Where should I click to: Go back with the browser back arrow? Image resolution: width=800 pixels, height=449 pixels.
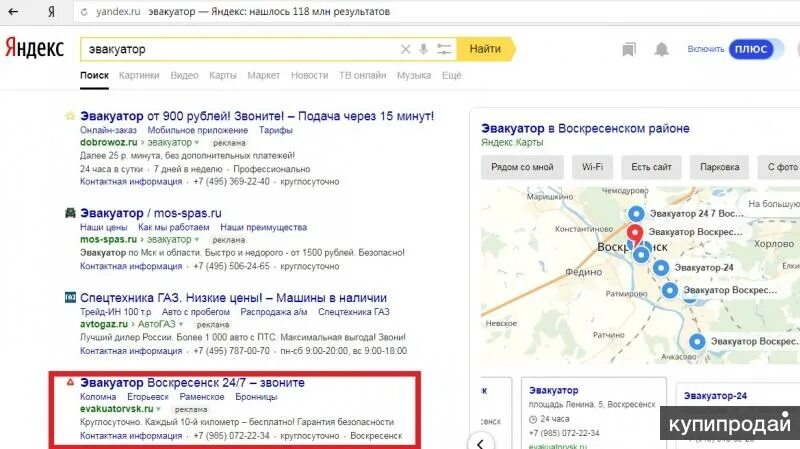tap(13, 11)
